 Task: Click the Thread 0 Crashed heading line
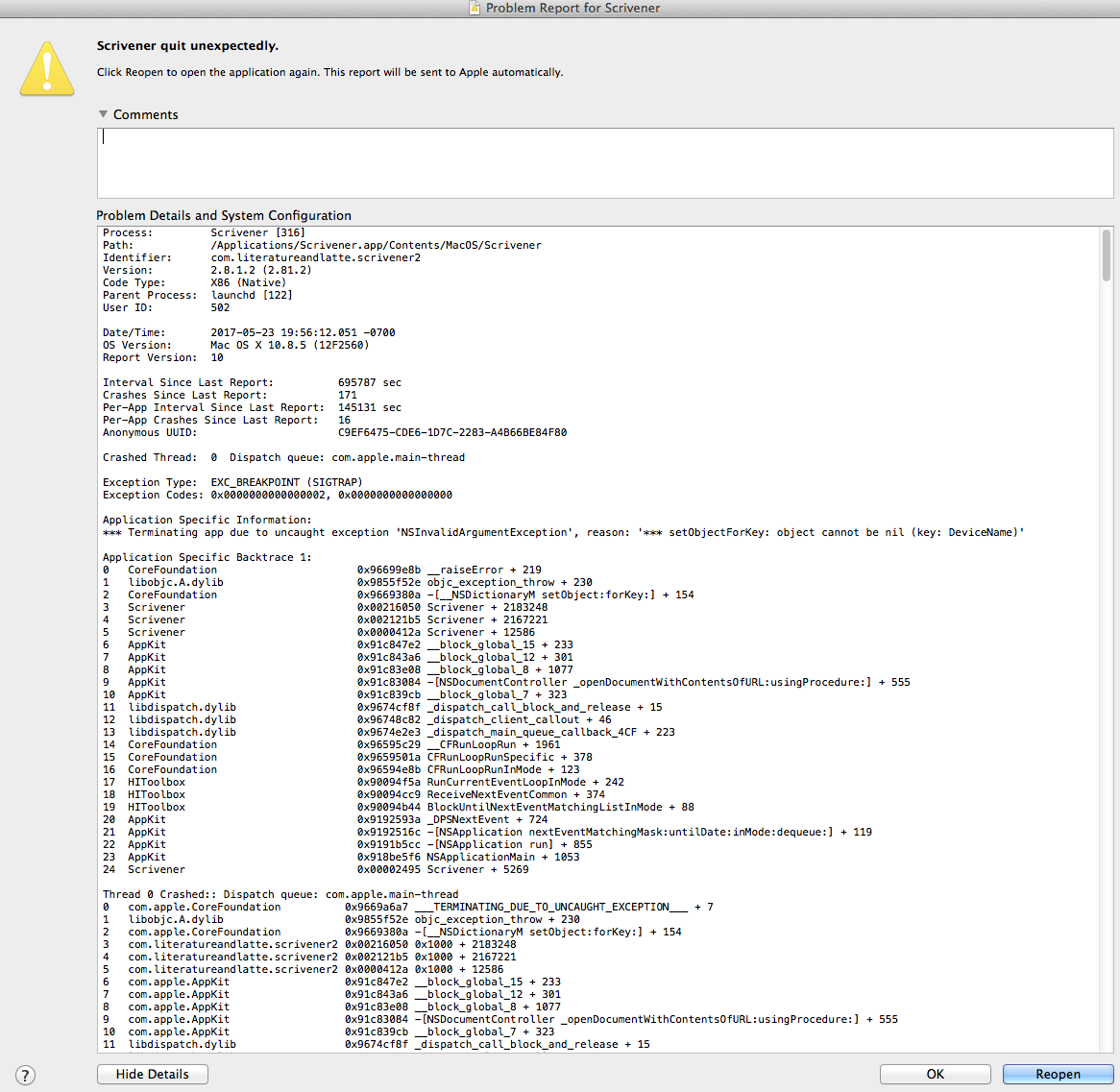coord(280,895)
